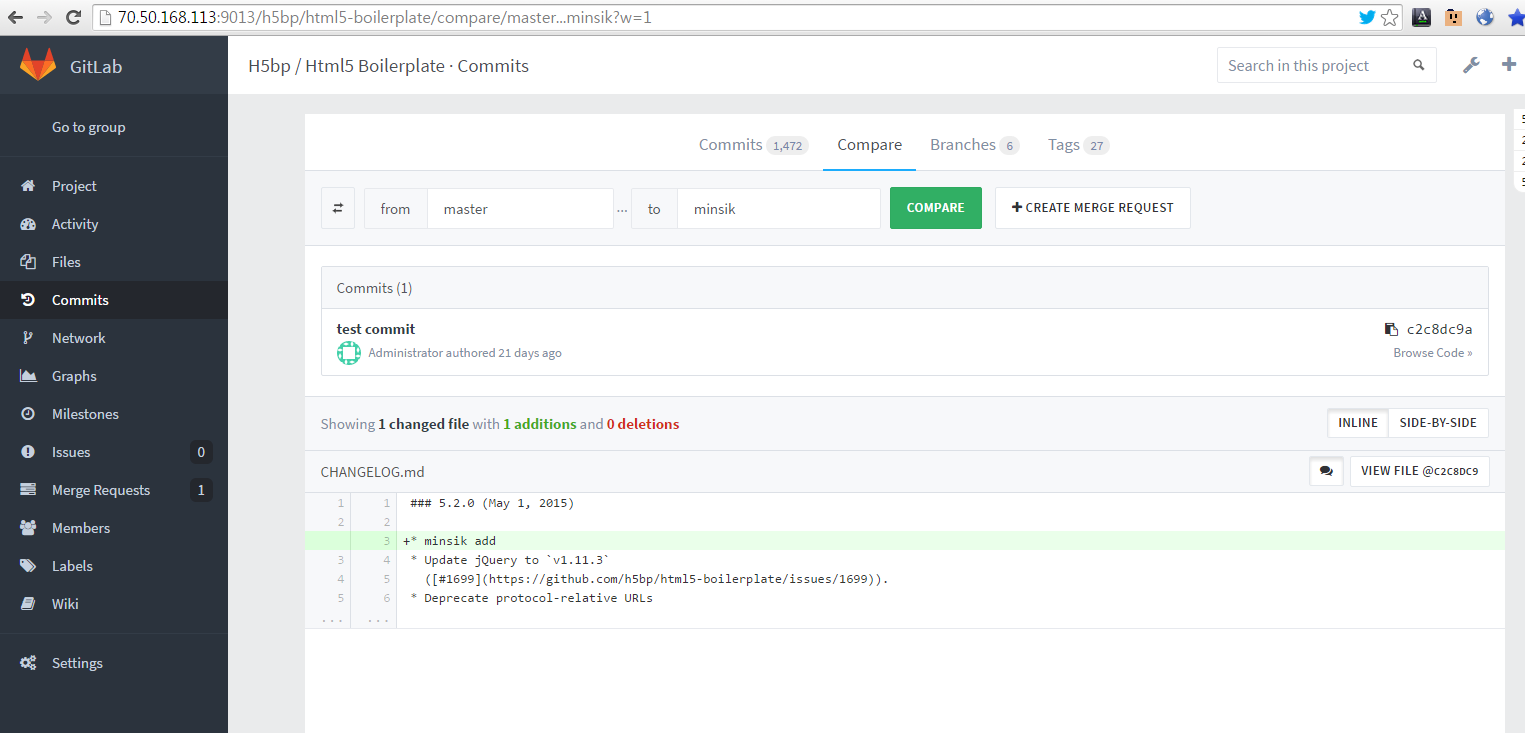This screenshot has height=733, width=1525.
Task: Open the Network sidebar section
Action: pos(78,337)
